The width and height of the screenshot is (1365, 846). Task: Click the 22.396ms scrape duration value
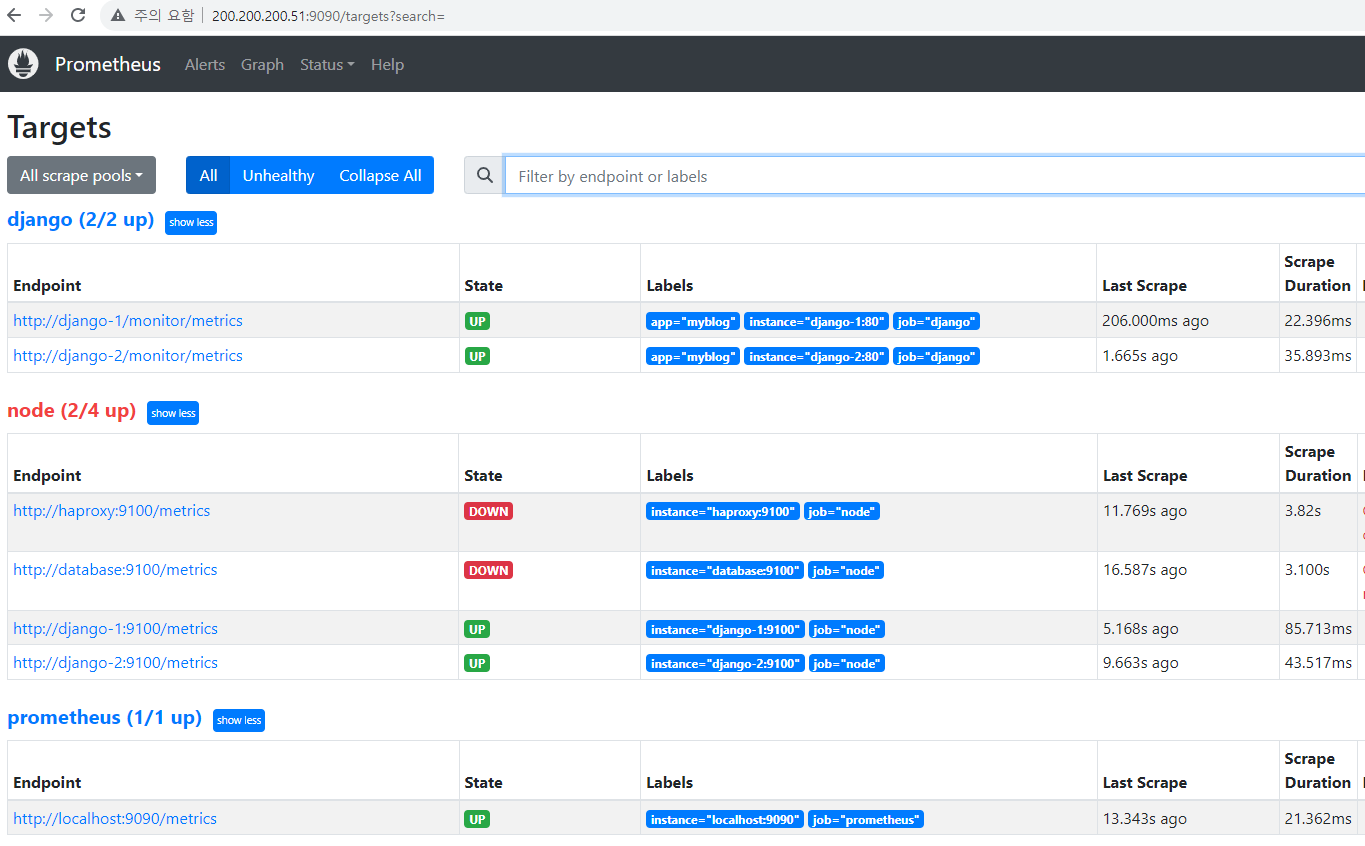click(x=1318, y=321)
